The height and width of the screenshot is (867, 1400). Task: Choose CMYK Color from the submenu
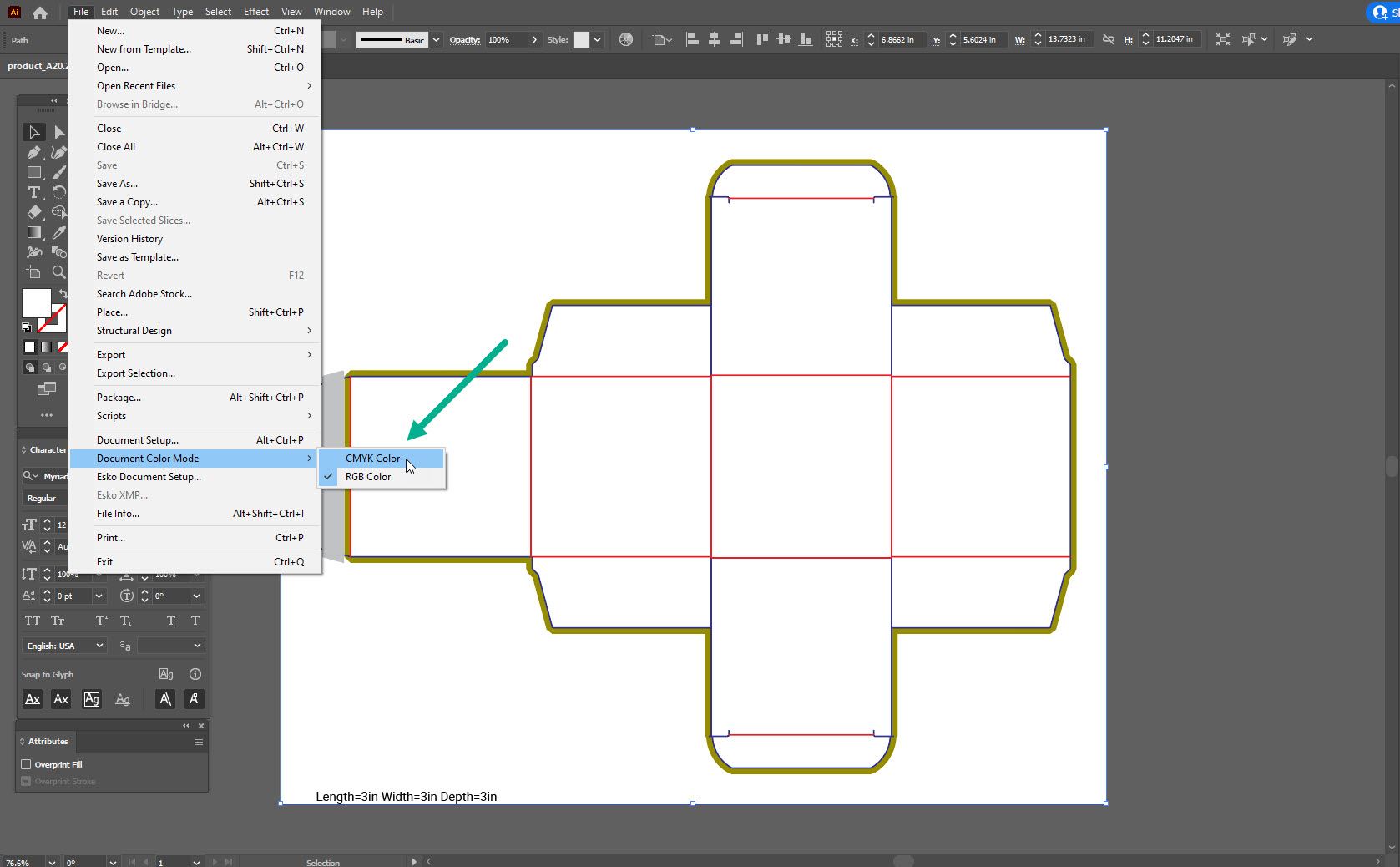tap(372, 458)
